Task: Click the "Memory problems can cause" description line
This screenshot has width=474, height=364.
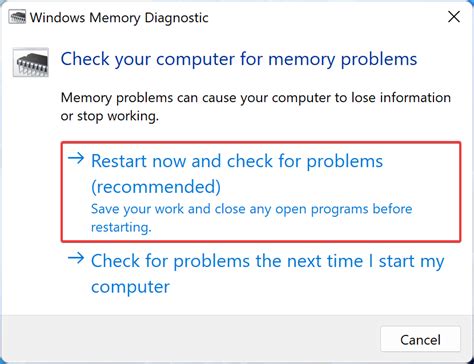Action: (256, 98)
